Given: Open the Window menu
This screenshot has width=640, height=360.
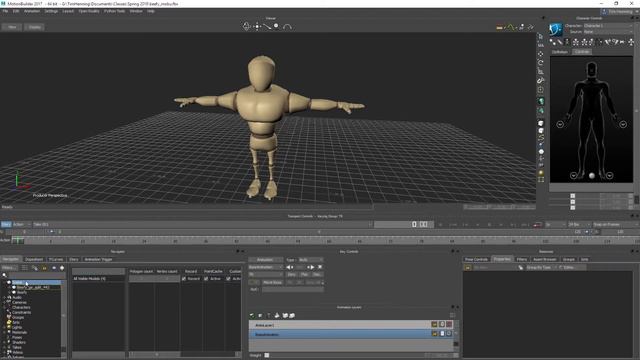Looking at the screenshot, I should (136, 11).
